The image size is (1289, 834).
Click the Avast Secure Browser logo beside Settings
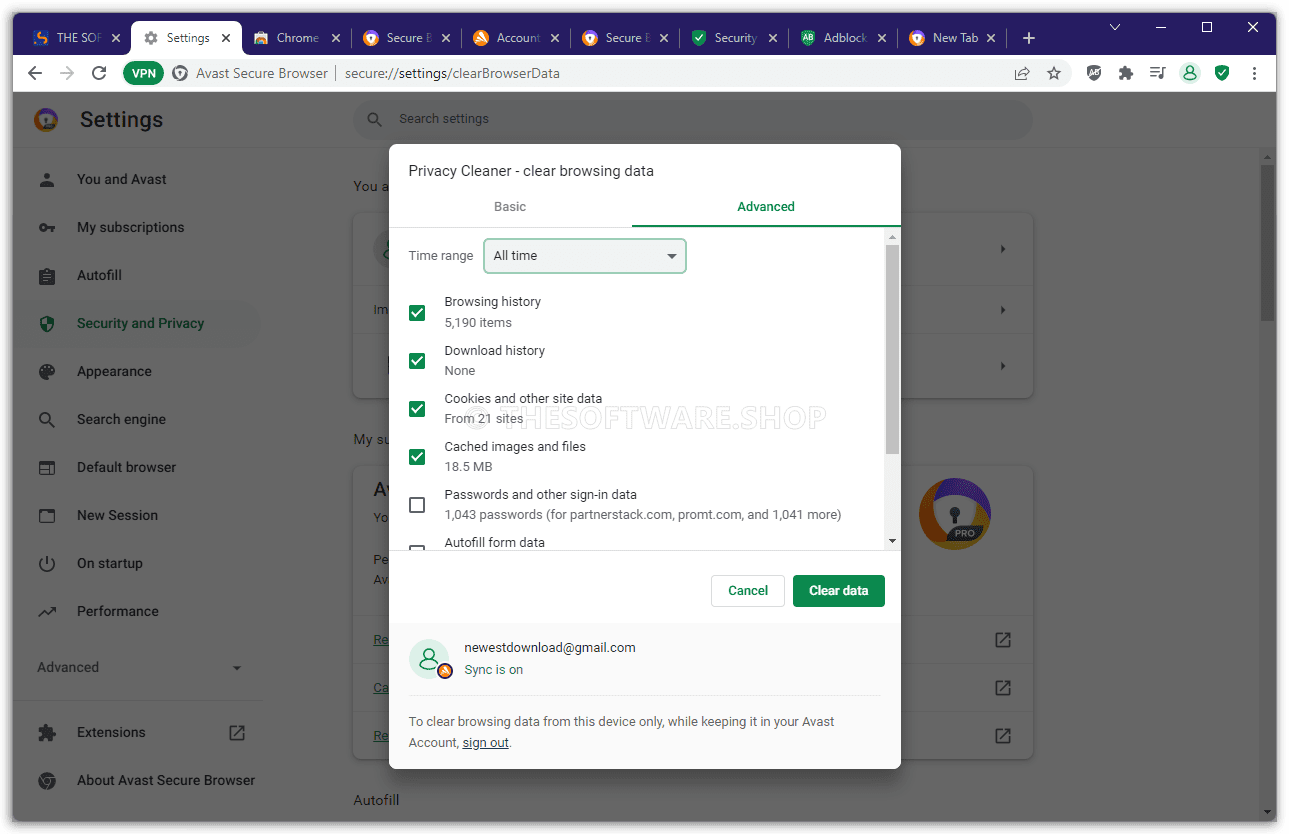click(x=46, y=120)
